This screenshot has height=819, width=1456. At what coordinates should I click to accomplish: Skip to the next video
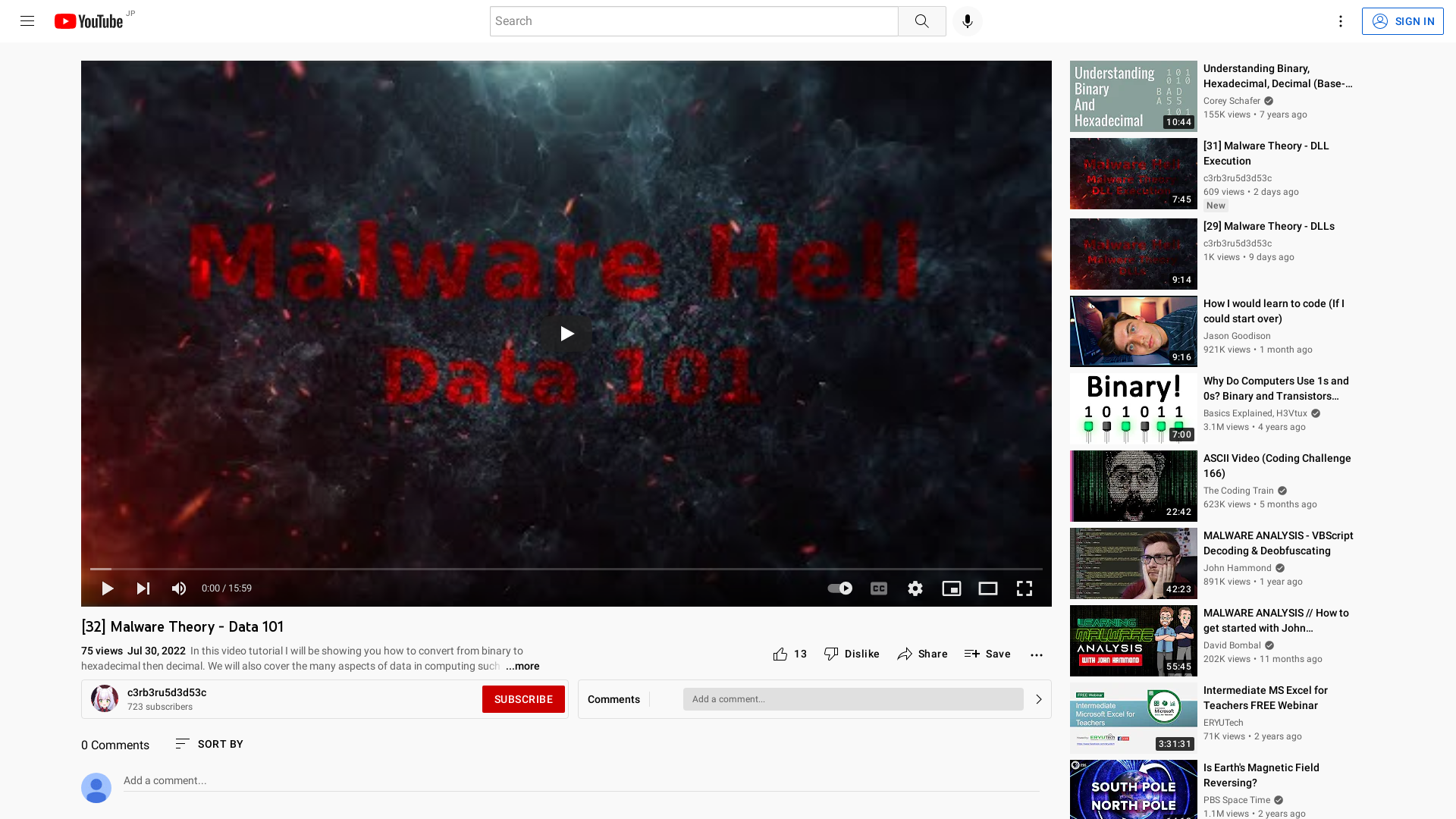[143, 588]
